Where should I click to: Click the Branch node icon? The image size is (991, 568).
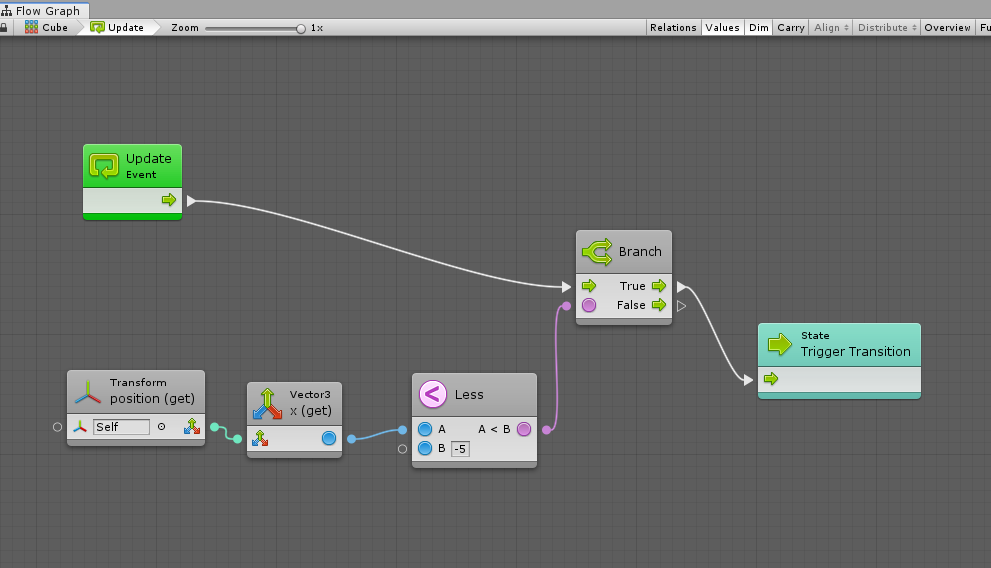597,251
